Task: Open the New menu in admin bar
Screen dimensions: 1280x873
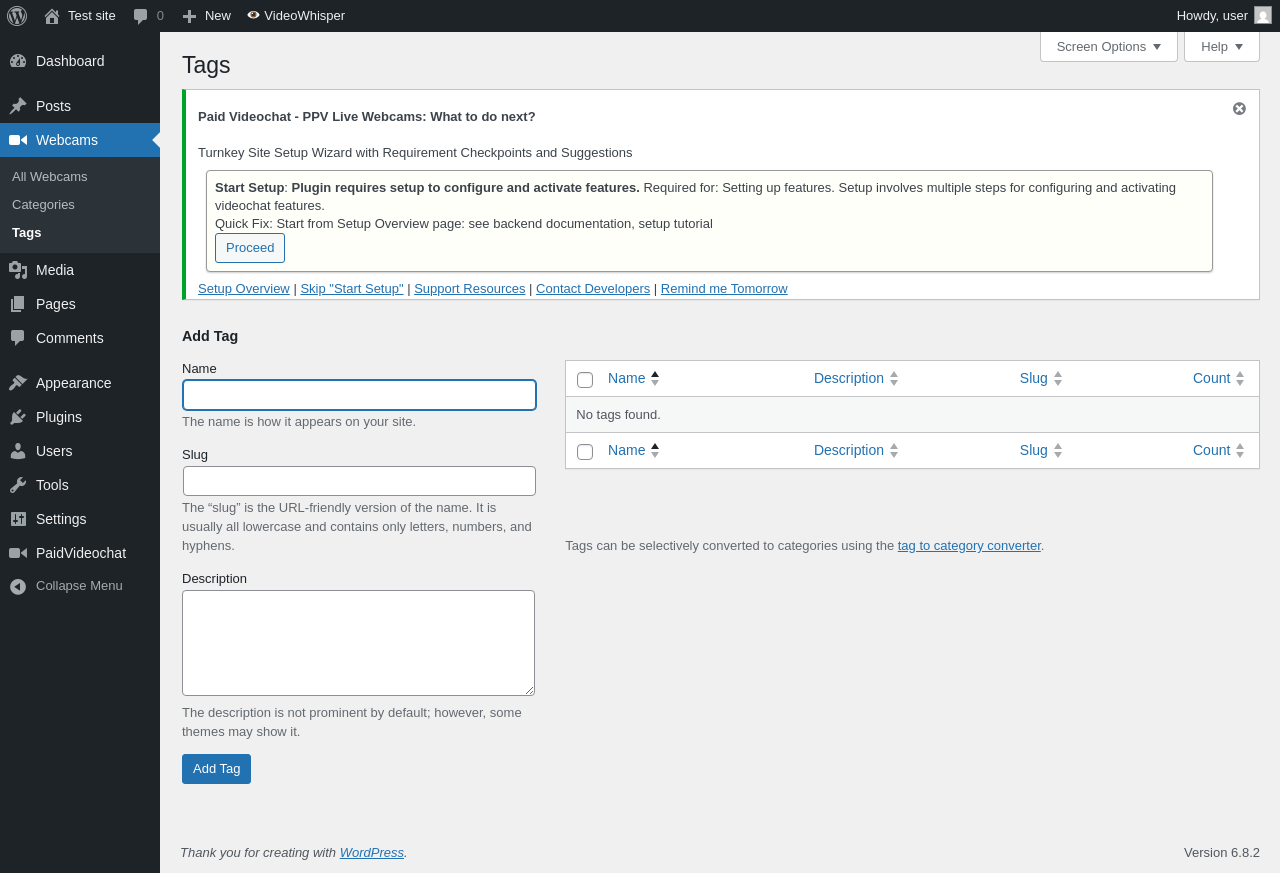Action: coord(206,16)
